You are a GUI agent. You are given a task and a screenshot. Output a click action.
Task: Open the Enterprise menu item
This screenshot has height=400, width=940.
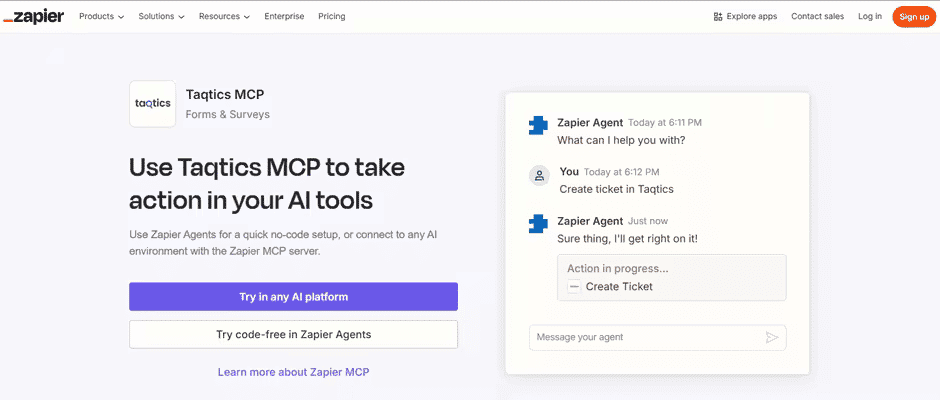tap(285, 16)
